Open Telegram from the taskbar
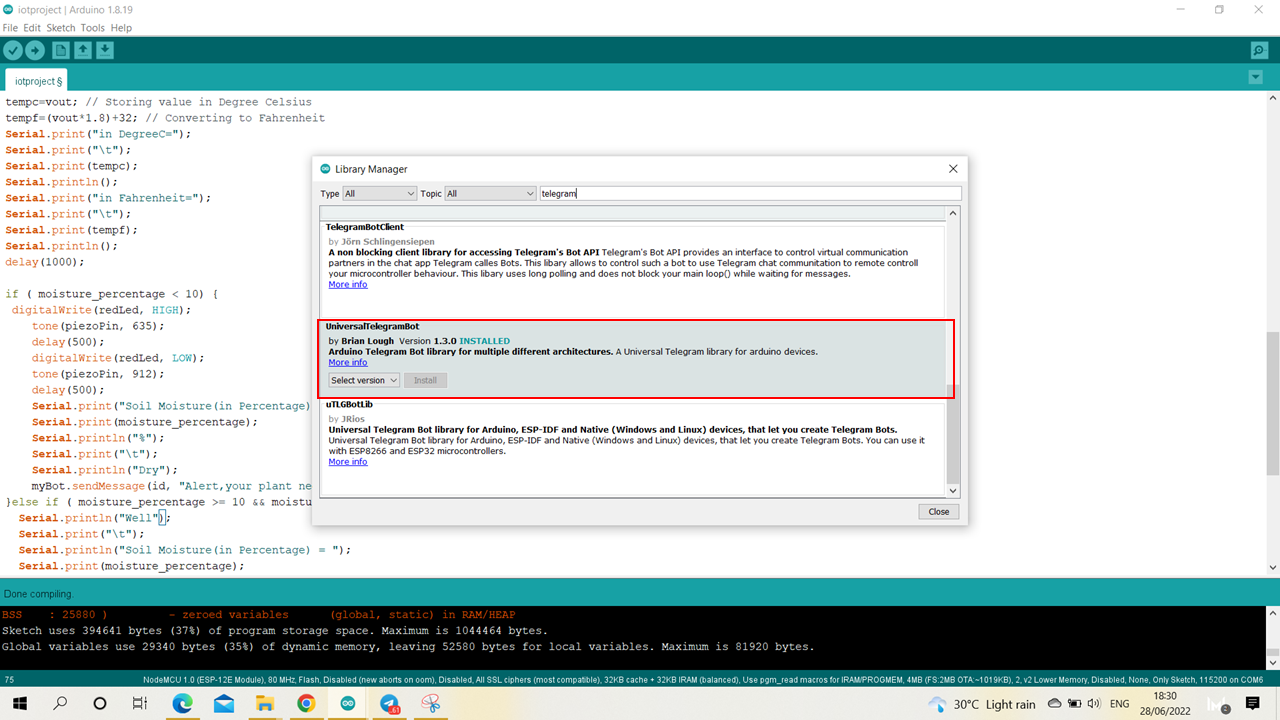The image size is (1280, 720). (390, 704)
